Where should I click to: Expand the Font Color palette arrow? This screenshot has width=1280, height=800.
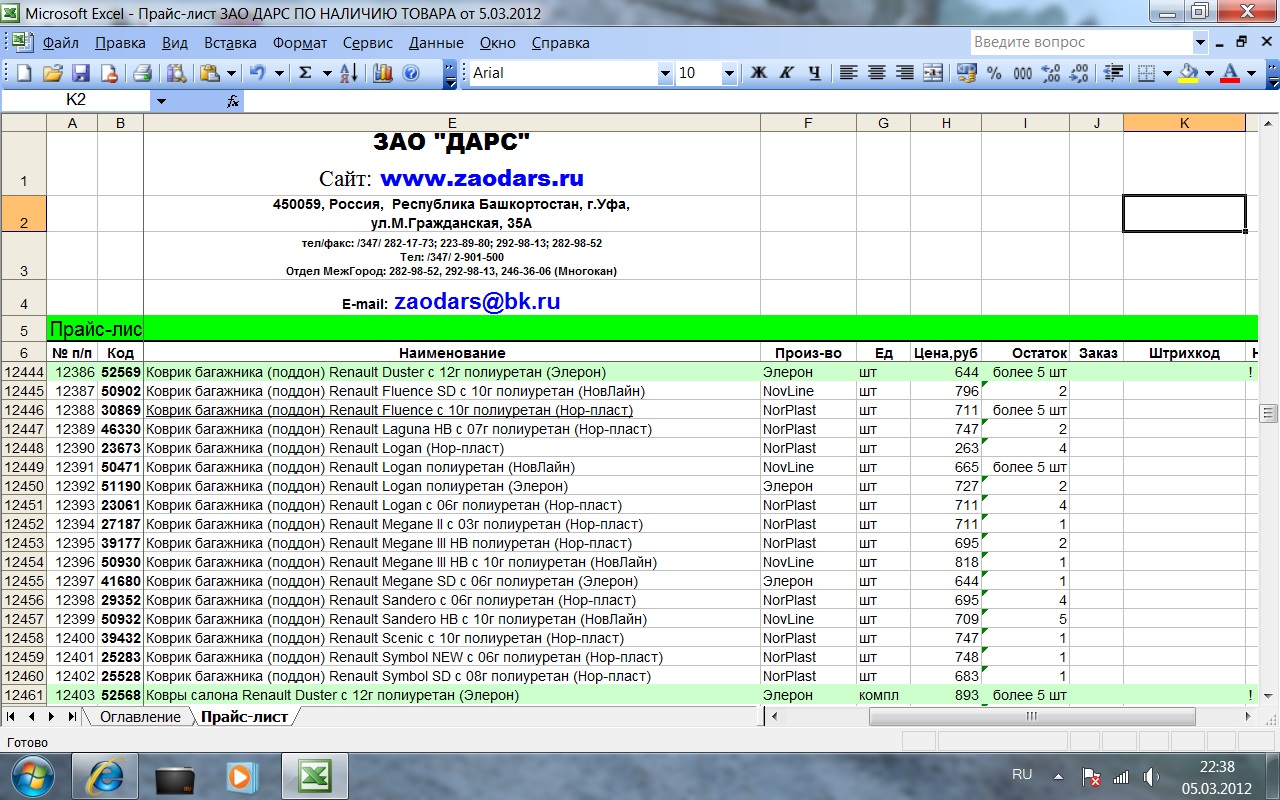(1250, 73)
